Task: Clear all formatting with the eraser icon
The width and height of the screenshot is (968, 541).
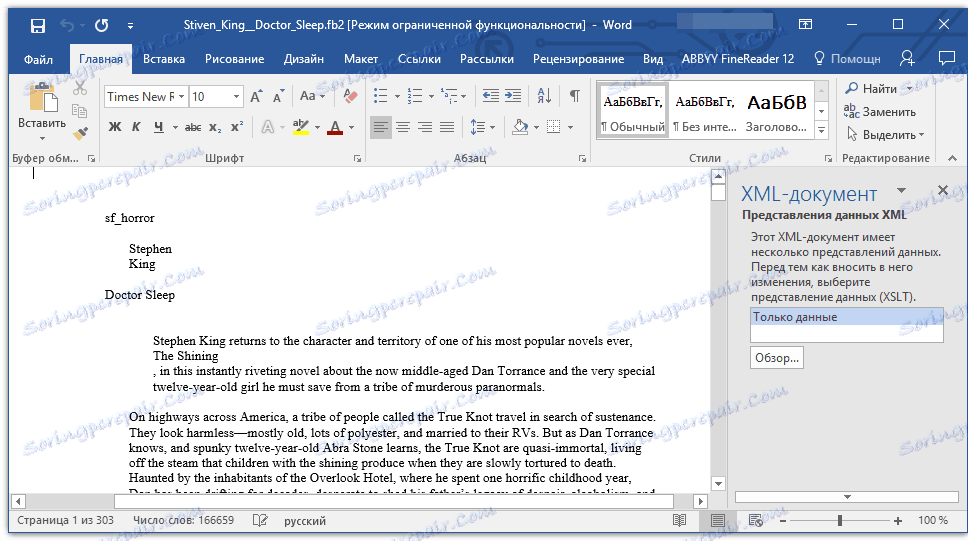Action: (x=350, y=96)
